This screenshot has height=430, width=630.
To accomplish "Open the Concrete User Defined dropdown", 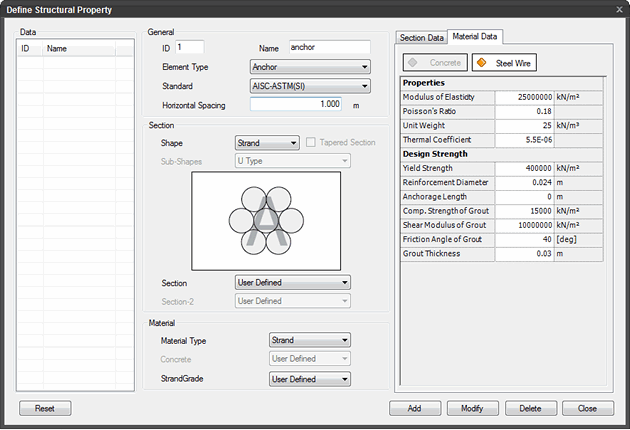I will (x=310, y=358).
